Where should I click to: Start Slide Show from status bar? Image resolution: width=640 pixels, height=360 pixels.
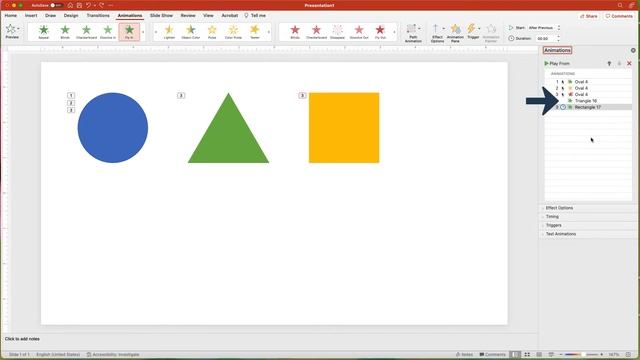(551, 354)
